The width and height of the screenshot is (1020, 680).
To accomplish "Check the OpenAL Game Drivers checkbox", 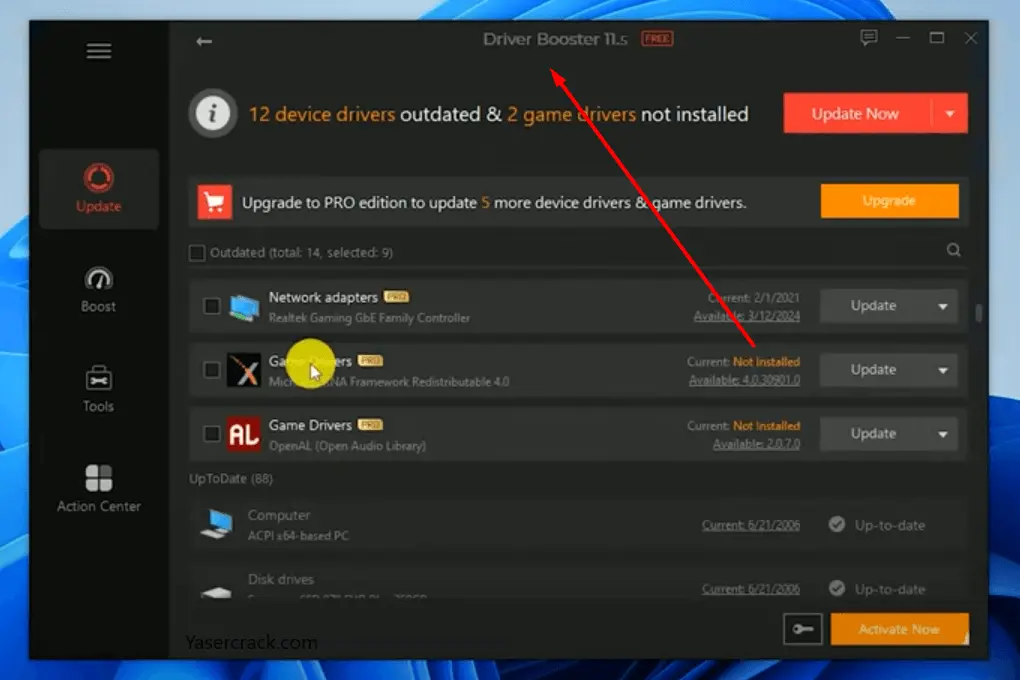I will [212, 434].
